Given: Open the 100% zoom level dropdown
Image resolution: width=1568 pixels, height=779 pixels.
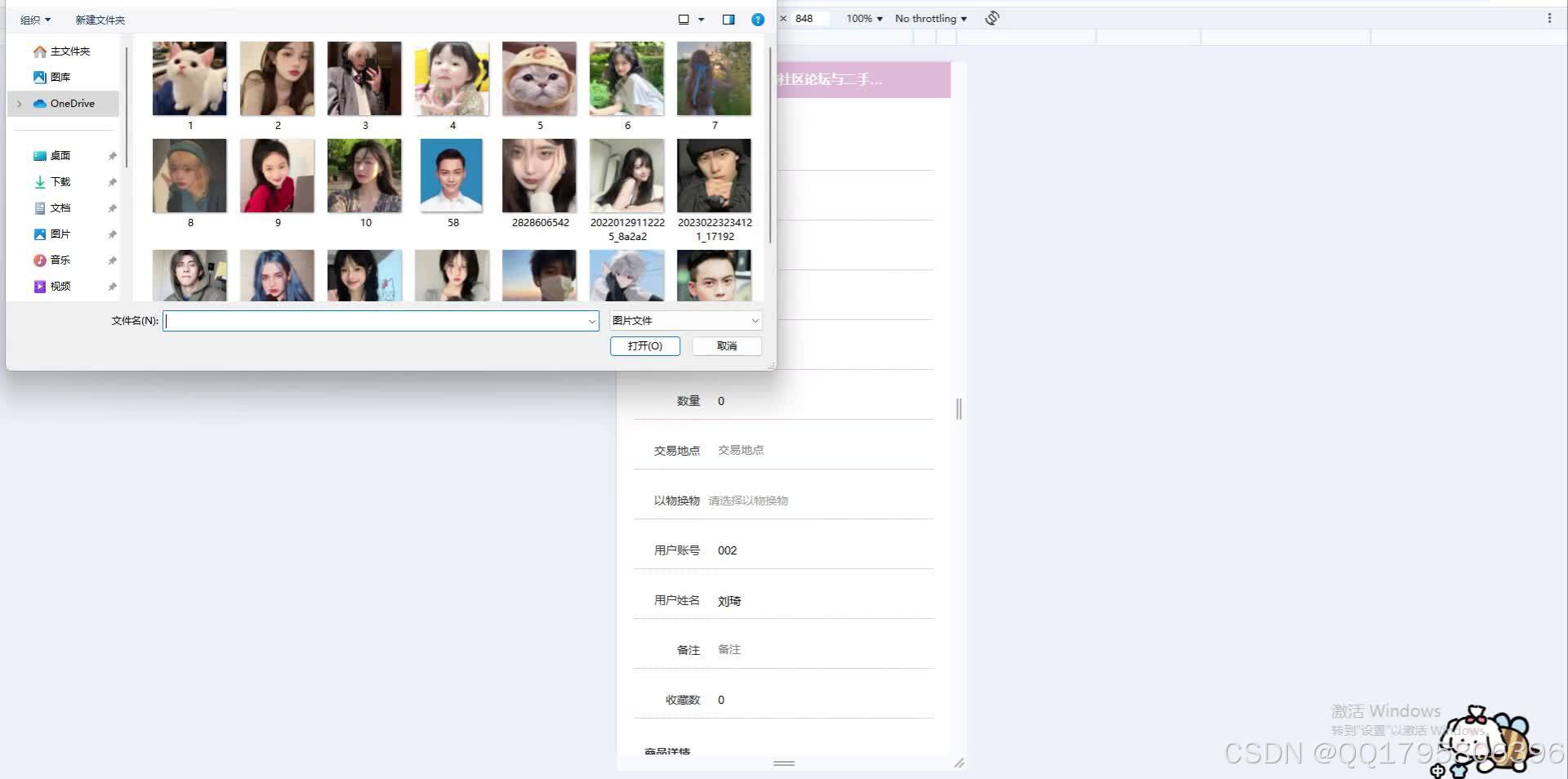Looking at the screenshot, I should click(x=861, y=18).
